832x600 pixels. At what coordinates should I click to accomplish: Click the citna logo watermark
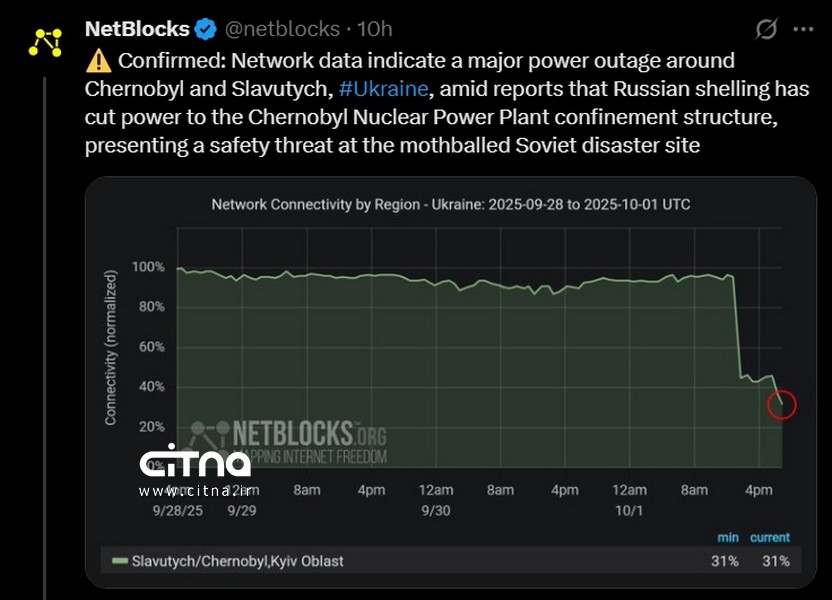click(194, 463)
